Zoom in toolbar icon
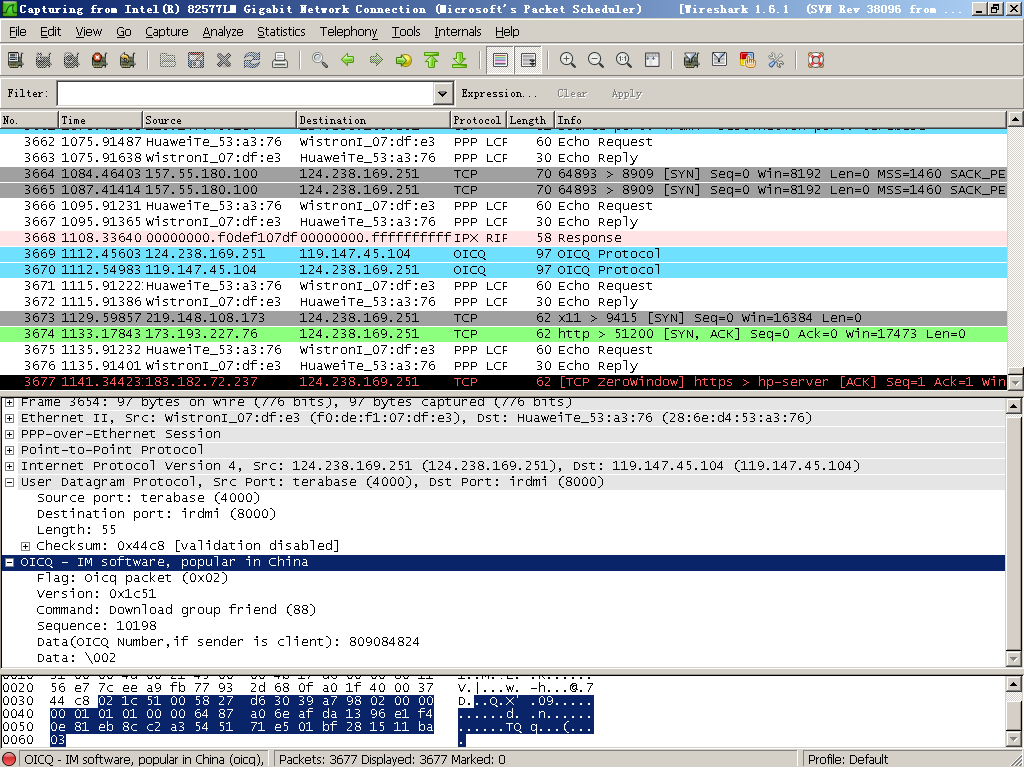 pos(568,60)
